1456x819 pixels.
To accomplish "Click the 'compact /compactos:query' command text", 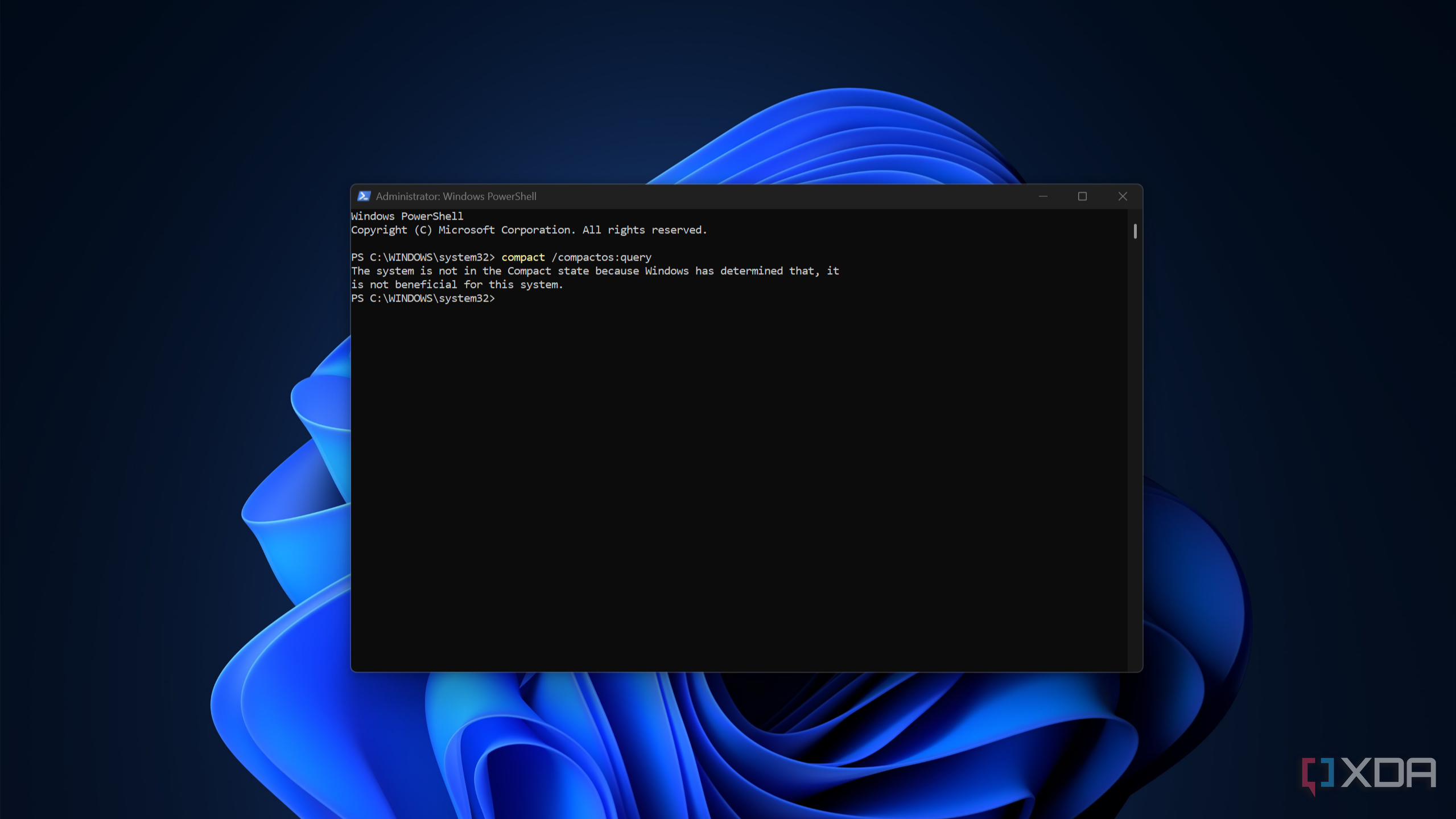I will [x=576, y=257].
